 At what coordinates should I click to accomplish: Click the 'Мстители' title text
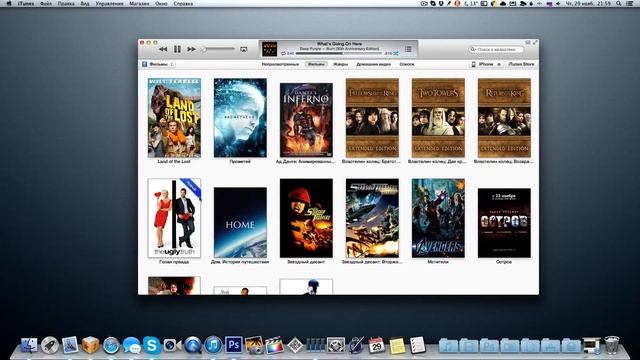click(438, 262)
